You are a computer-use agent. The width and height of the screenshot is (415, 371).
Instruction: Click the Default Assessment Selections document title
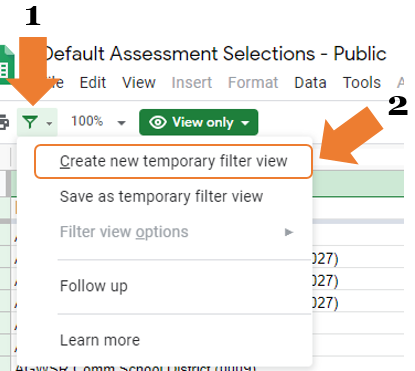[215, 54]
